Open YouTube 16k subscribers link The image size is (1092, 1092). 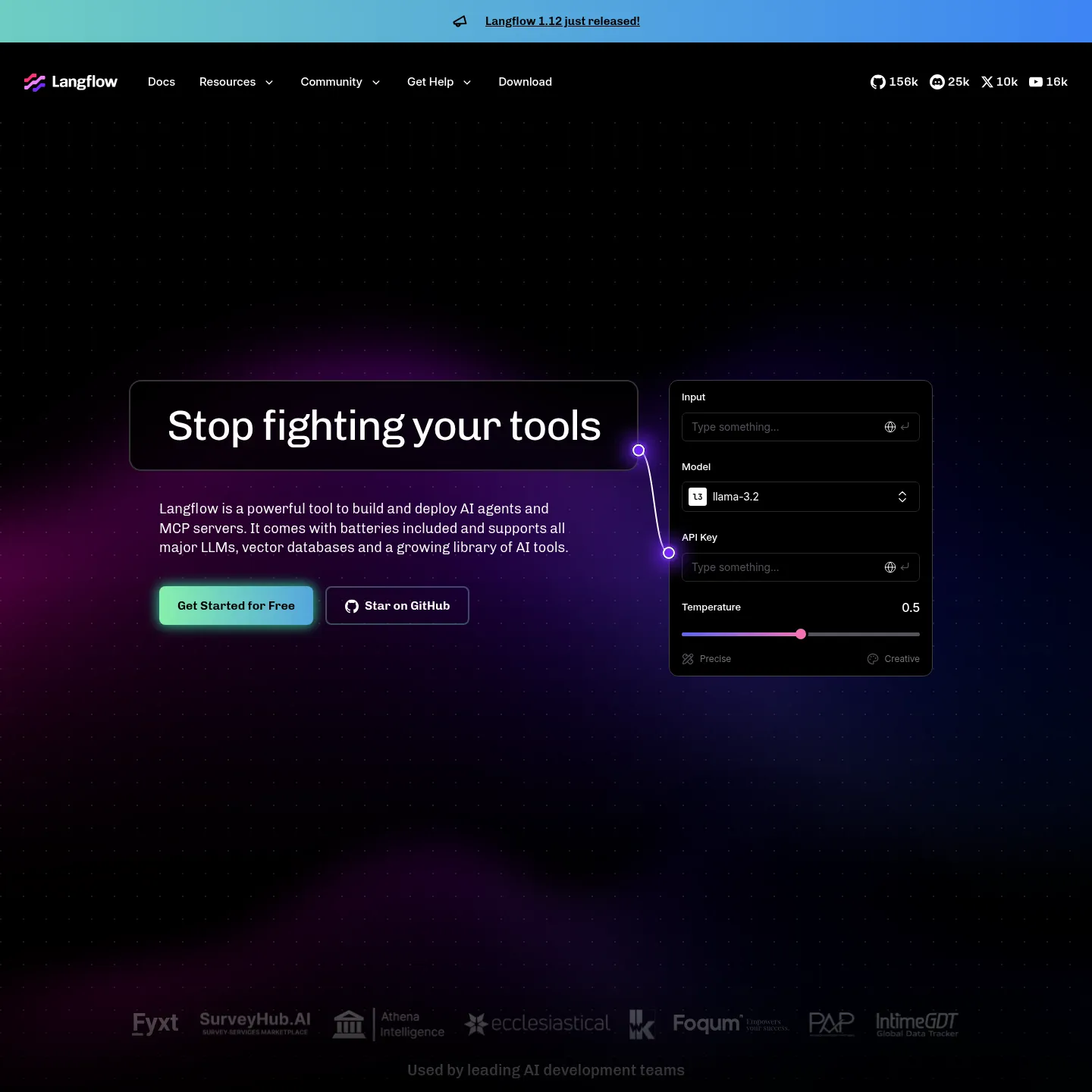1048,82
